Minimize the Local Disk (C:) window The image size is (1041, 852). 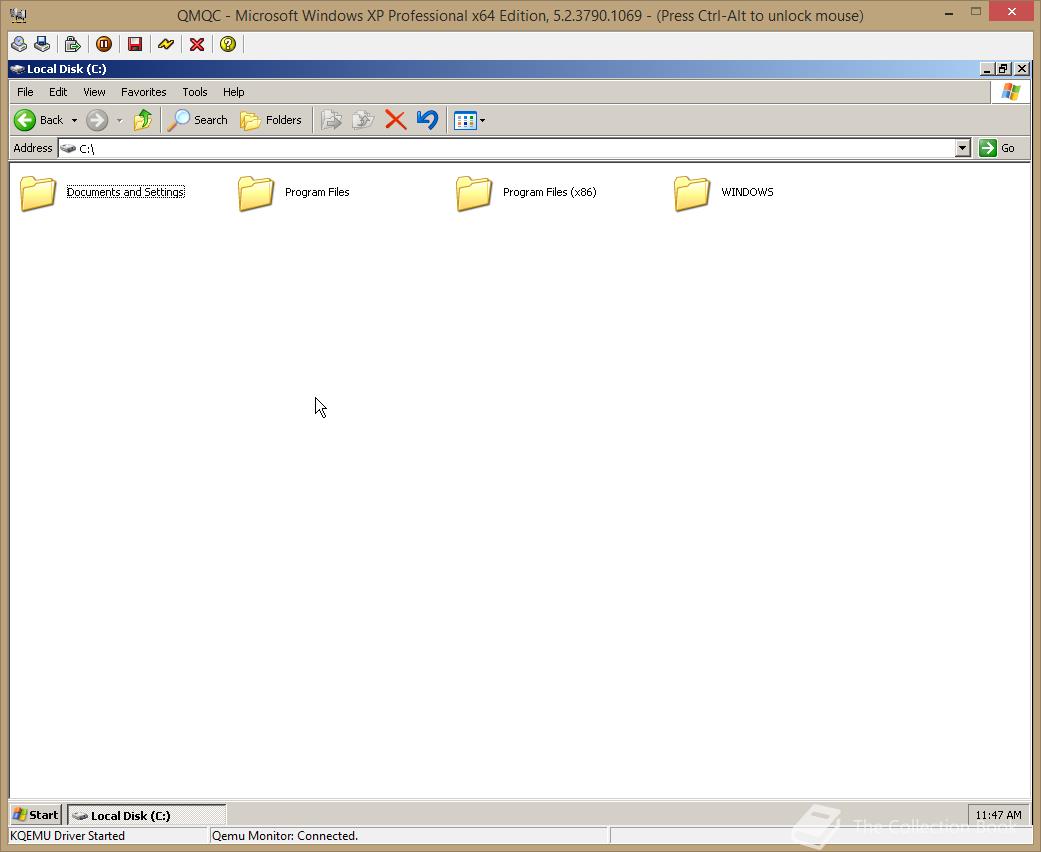point(987,69)
